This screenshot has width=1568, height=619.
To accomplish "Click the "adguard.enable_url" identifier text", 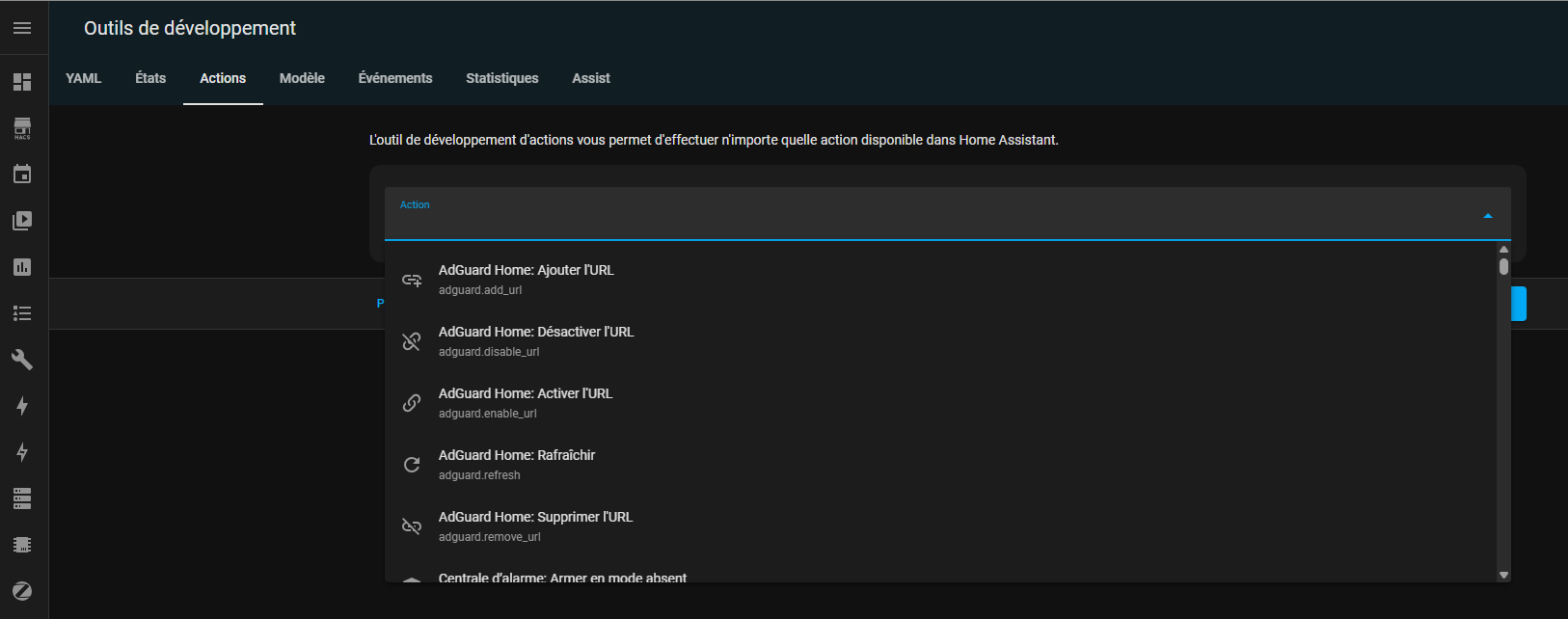I will pyautogui.click(x=488, y=414).
